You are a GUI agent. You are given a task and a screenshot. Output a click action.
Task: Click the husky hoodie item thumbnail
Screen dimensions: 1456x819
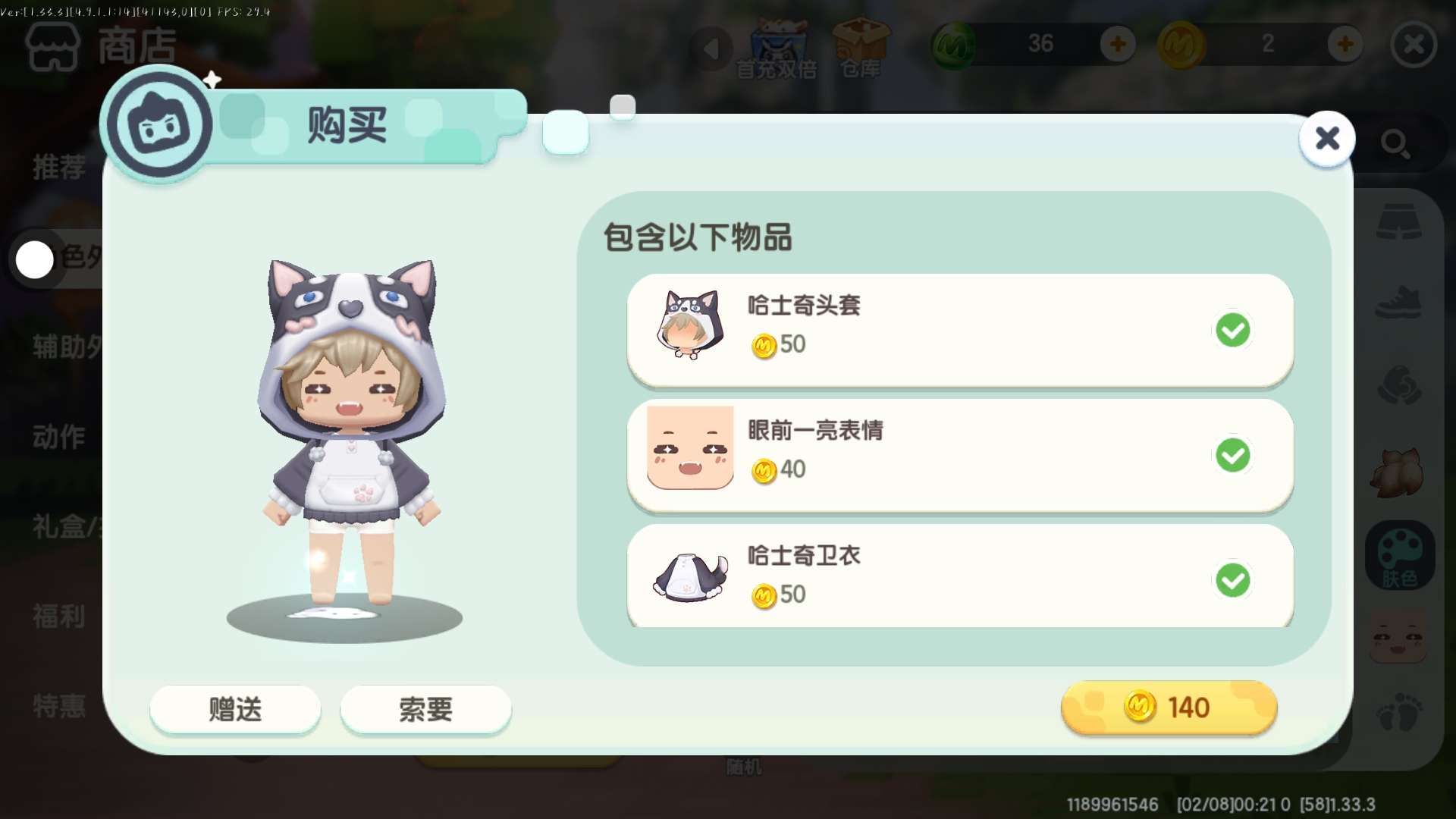pyautogui.click(x=691, y=577)
